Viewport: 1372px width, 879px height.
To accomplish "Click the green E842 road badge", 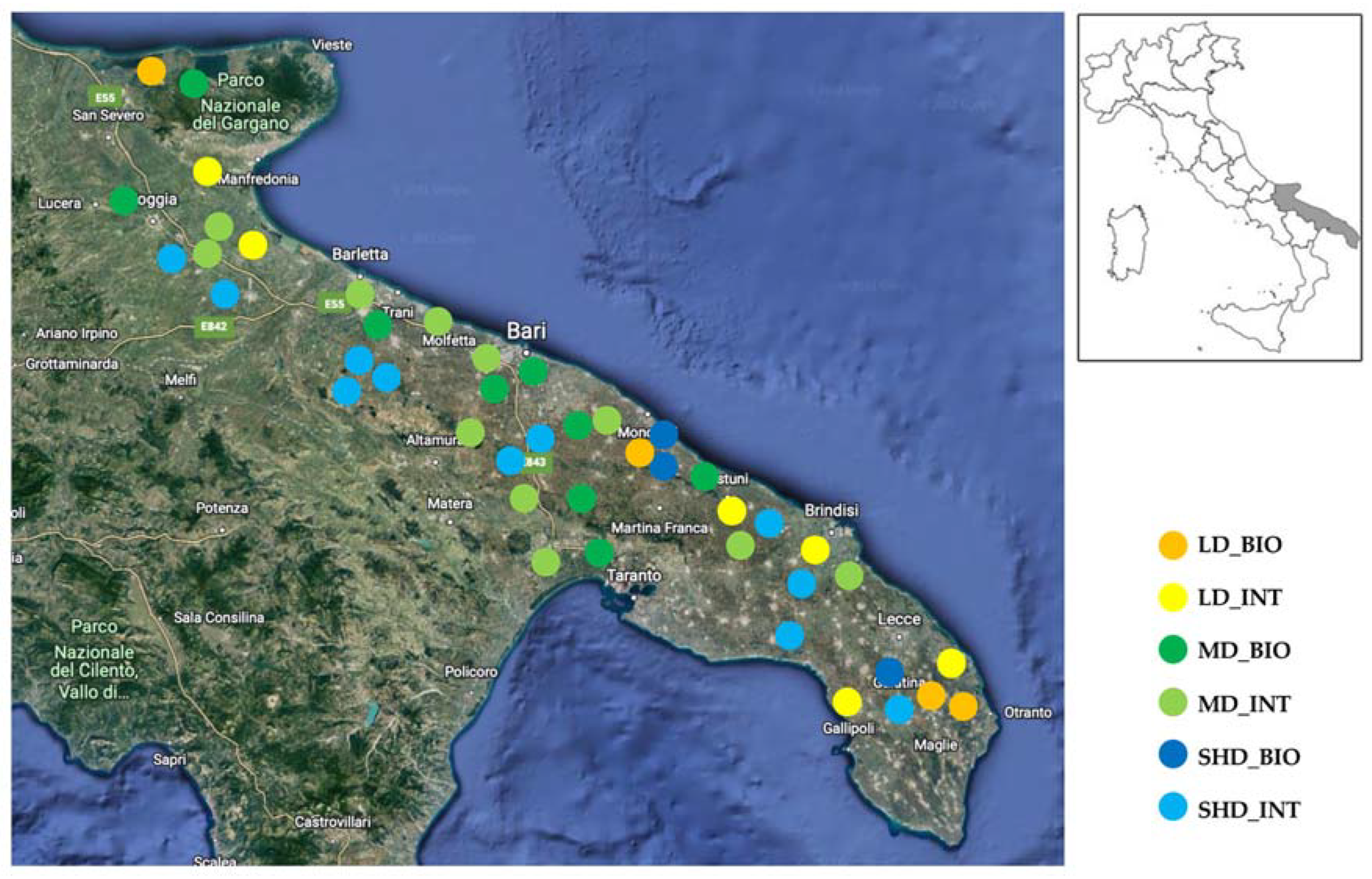I will click(213, 327).
